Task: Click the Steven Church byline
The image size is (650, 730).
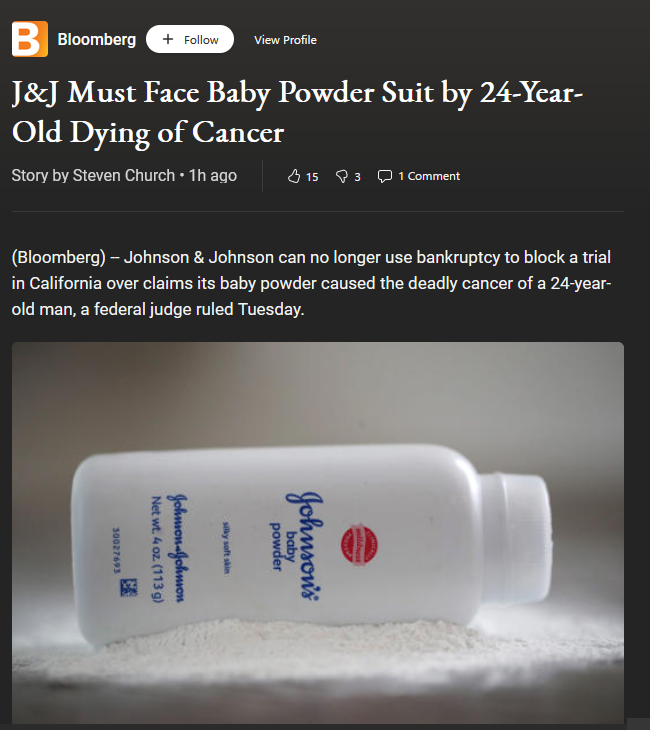Action: pos(124,176)
